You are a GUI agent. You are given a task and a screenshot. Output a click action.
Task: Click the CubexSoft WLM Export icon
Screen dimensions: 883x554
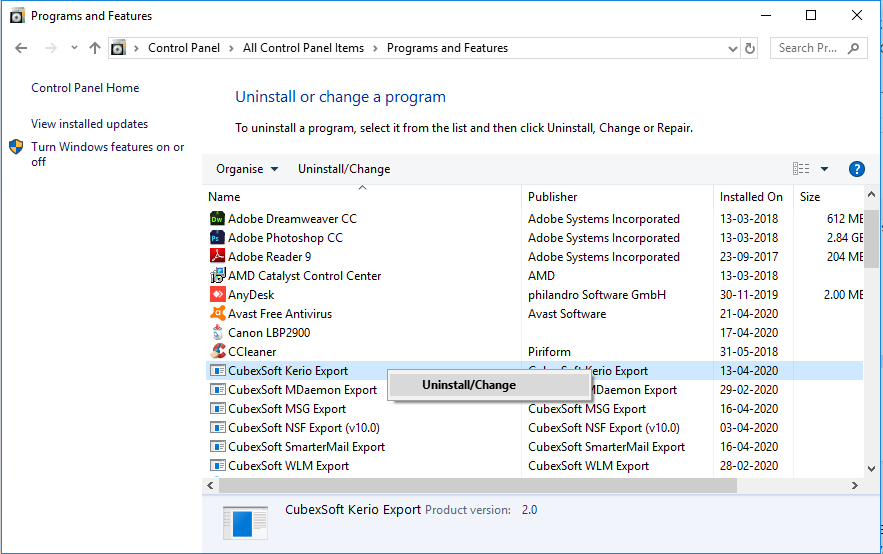click(x=217, y=466)
